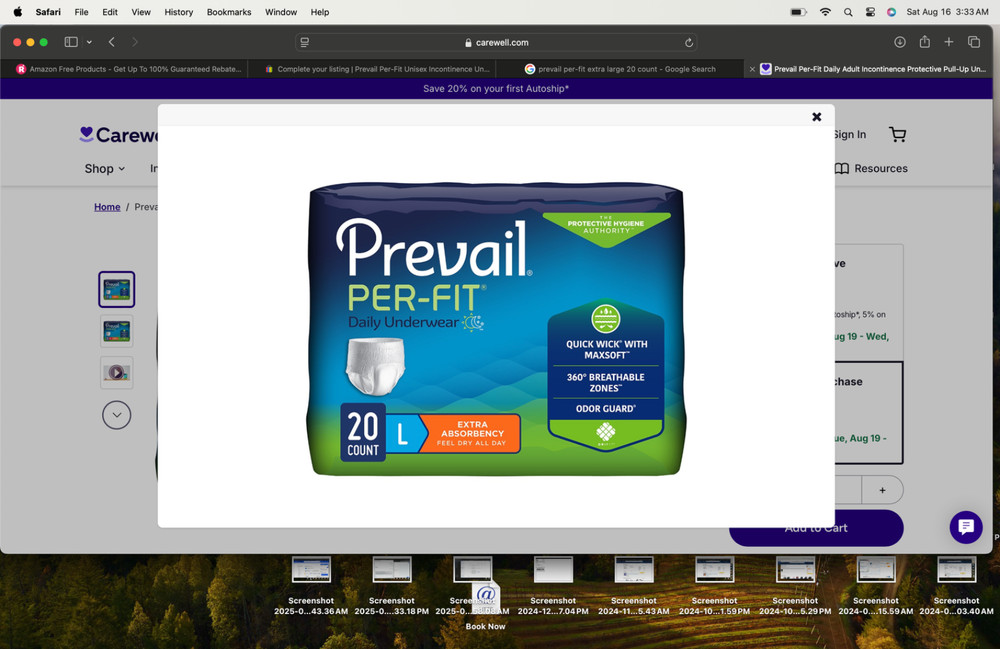The image size is (1000, 649).
Task: Click the Resources book icon
Action: [842, 168]
